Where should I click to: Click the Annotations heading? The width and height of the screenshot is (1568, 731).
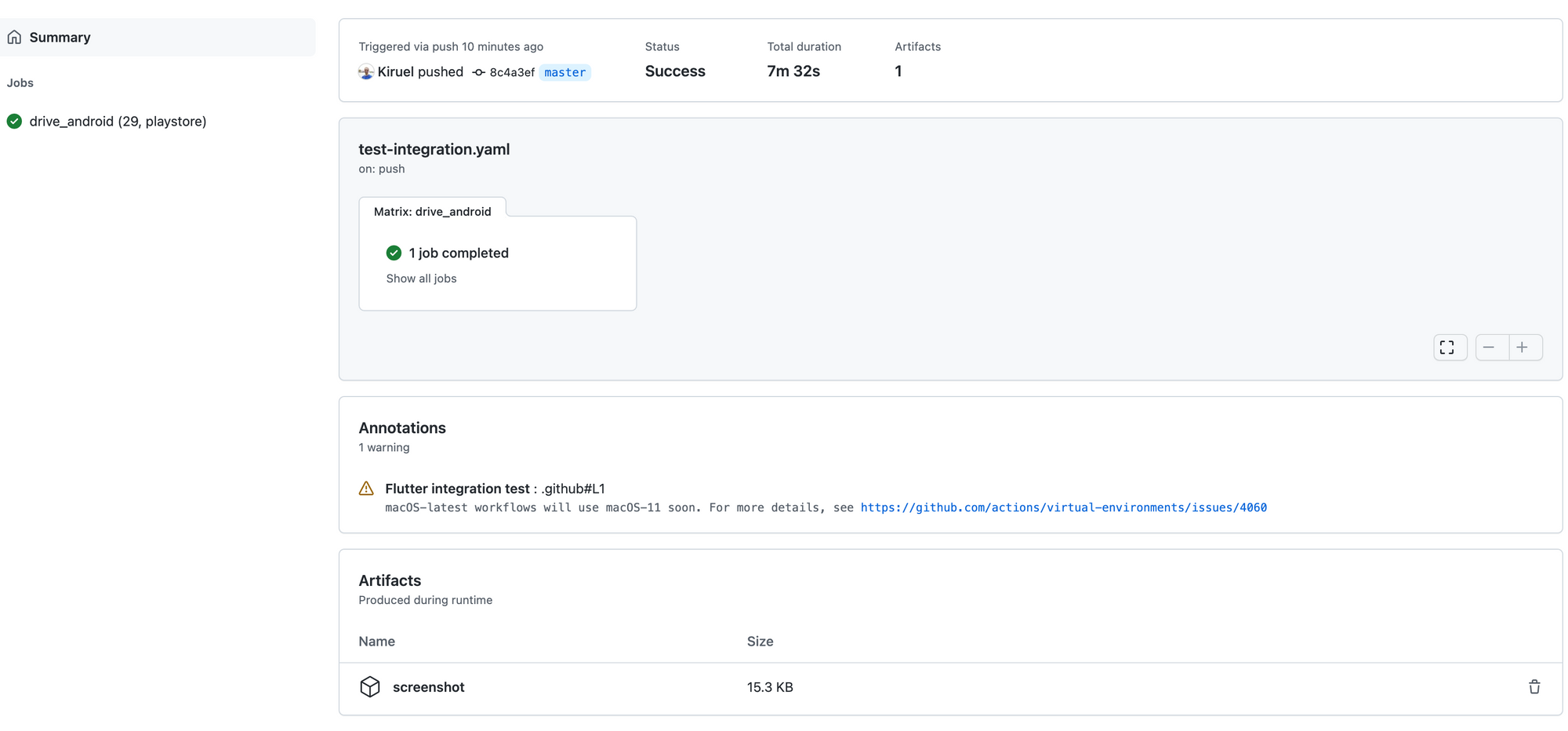click(x=402, y=427)
